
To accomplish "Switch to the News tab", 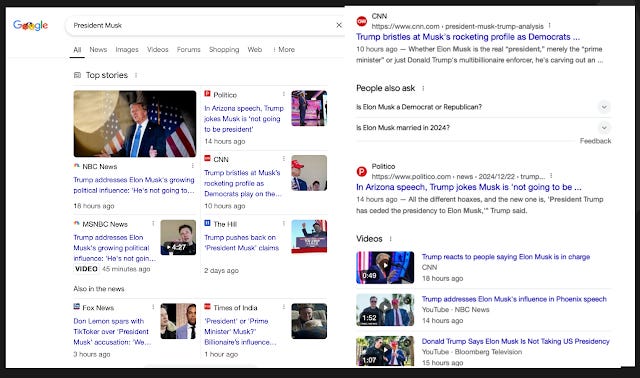I will point(98,49).
